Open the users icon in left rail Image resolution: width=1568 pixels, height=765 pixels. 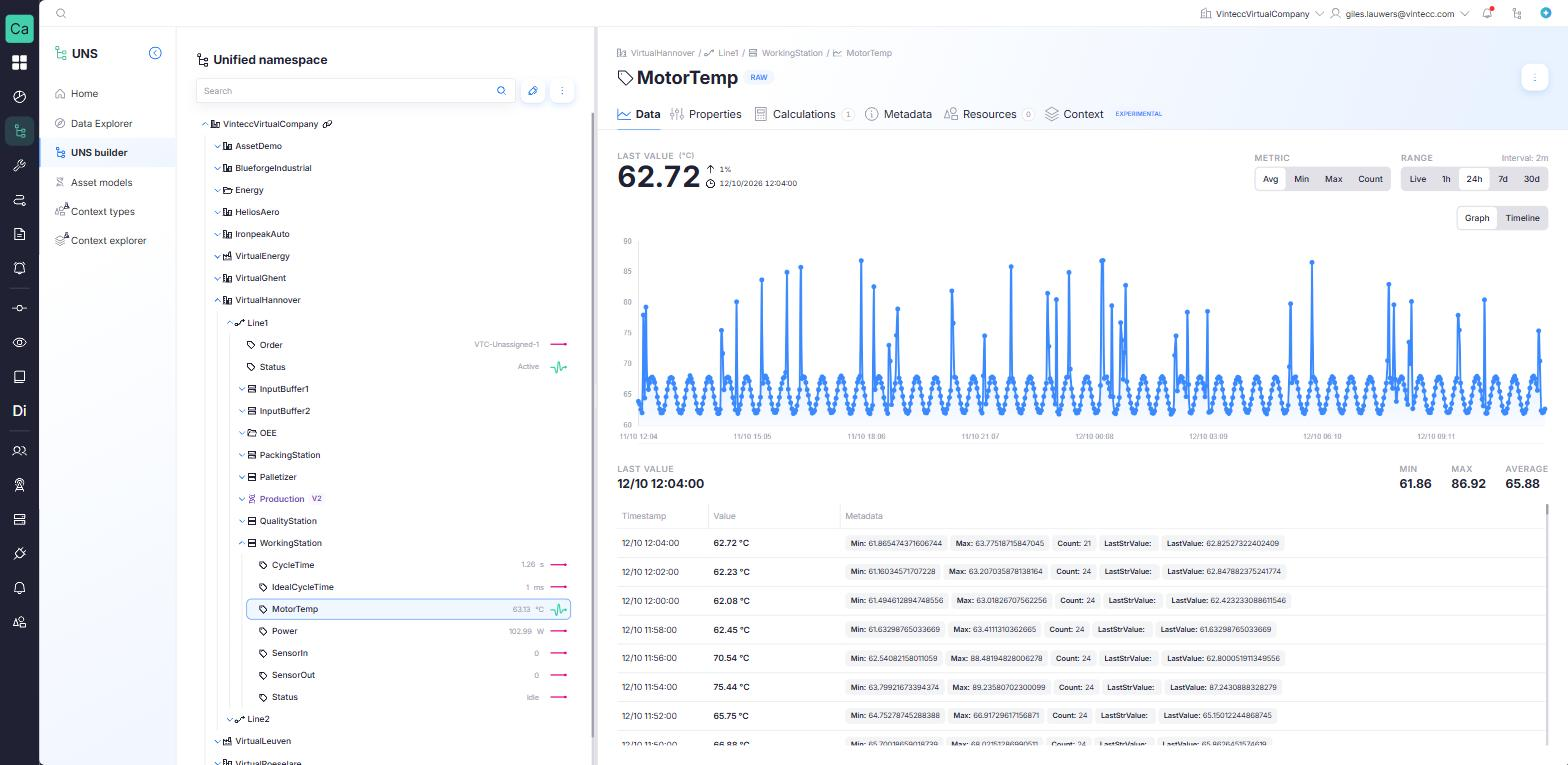point(19,451)
